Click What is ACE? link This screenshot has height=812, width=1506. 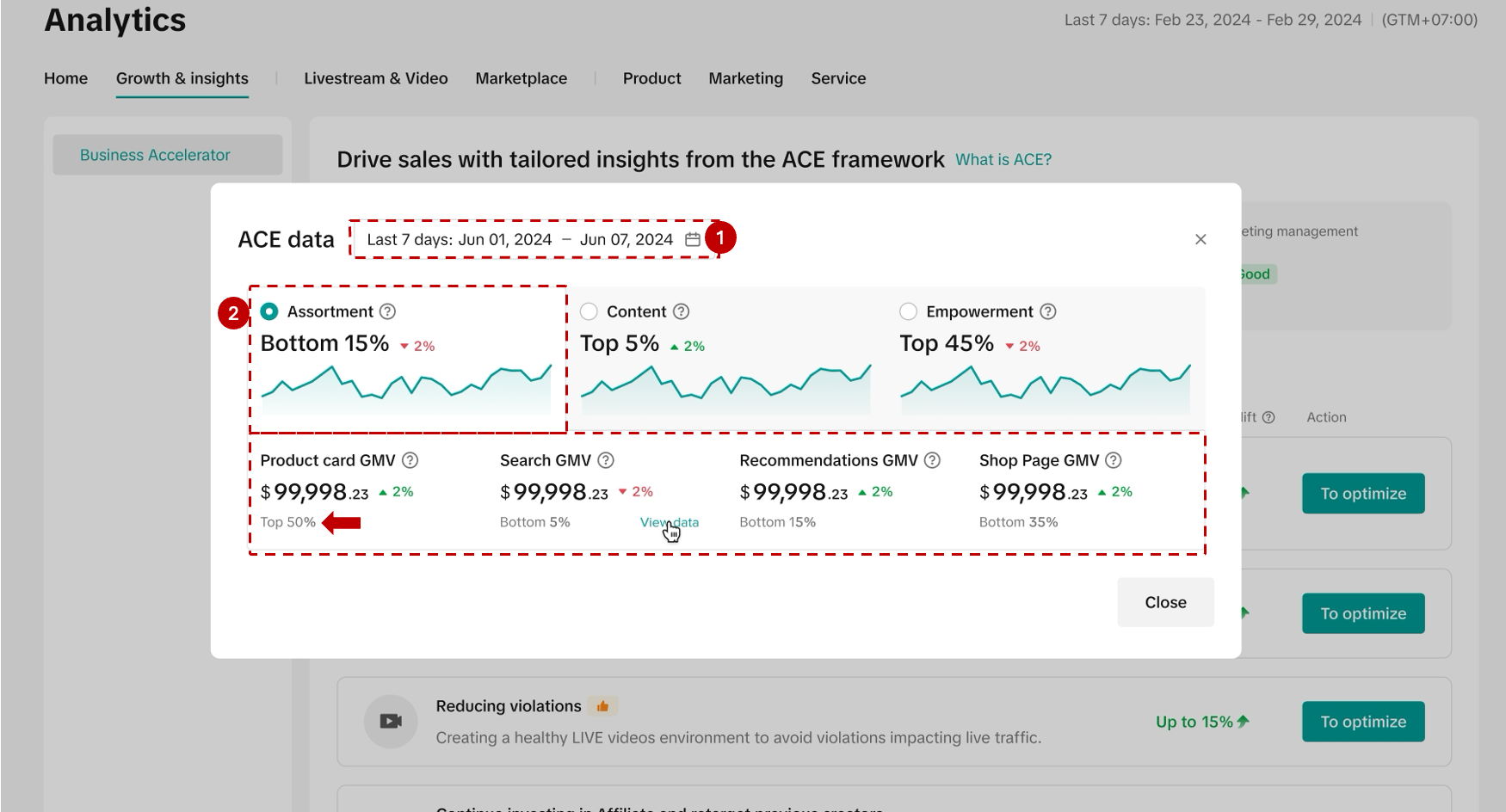(1003, 160)
